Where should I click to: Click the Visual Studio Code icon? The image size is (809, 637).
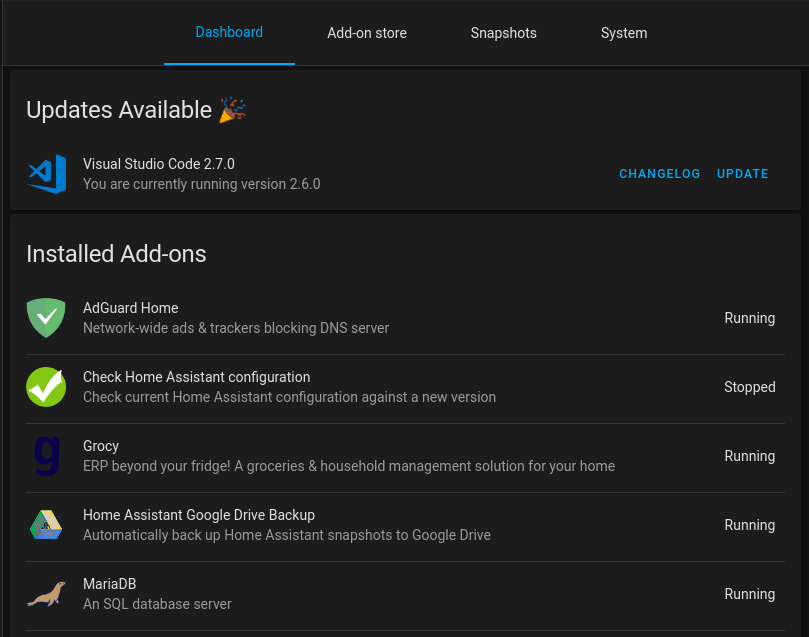point(46,174)
